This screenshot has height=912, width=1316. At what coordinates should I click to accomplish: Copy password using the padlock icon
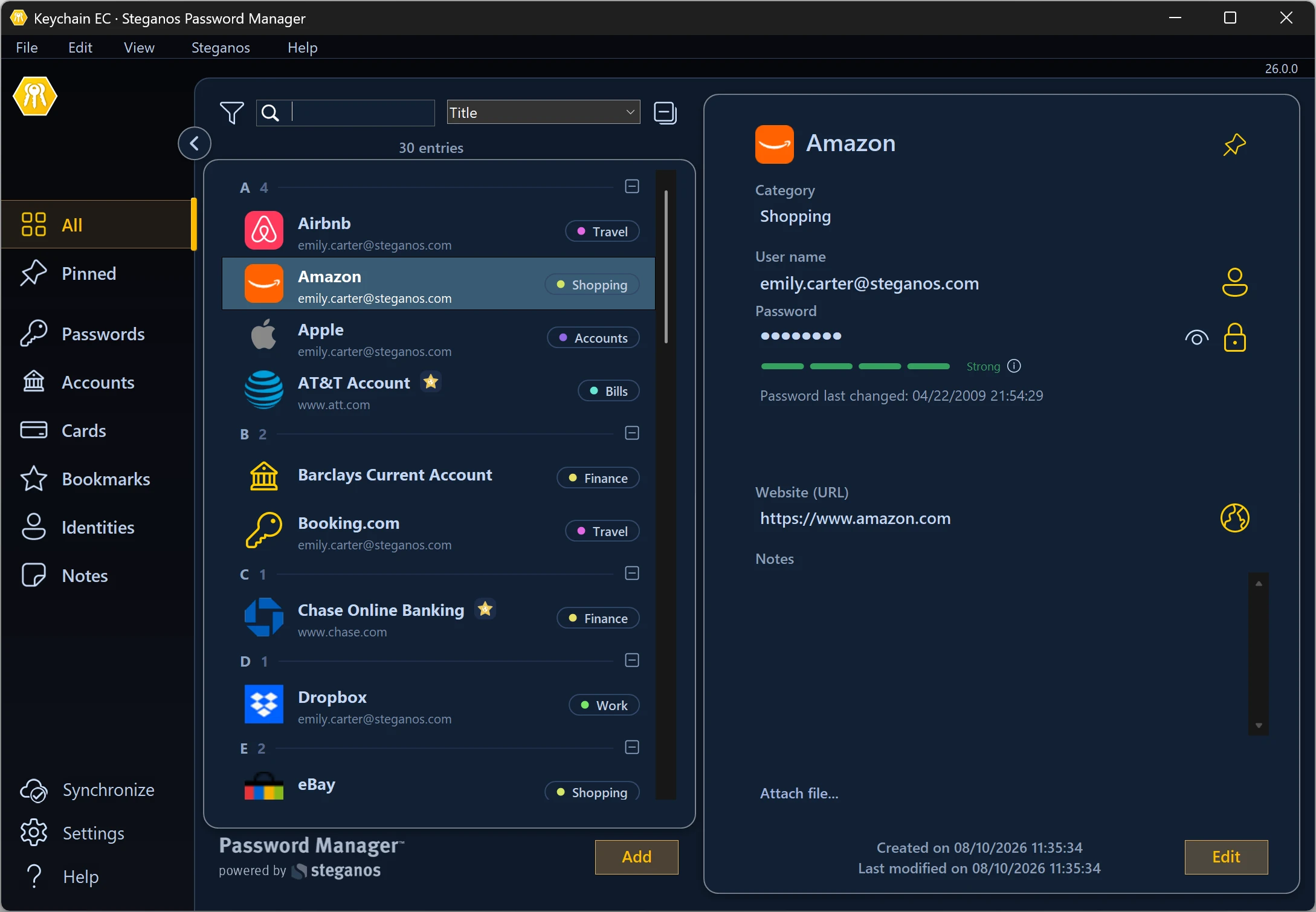point(1234,337)
